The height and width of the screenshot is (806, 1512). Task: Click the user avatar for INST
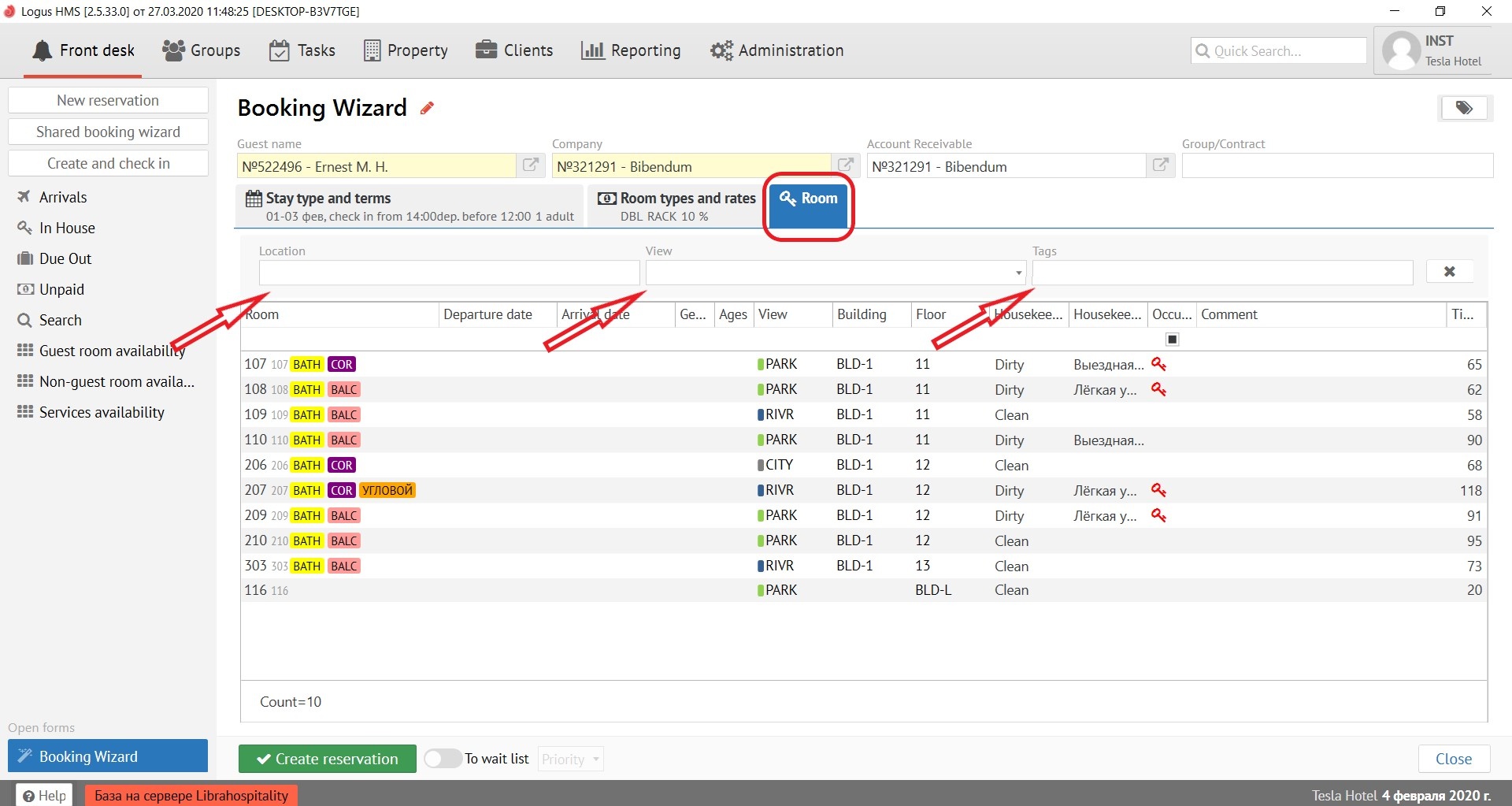pos(1401,51)
